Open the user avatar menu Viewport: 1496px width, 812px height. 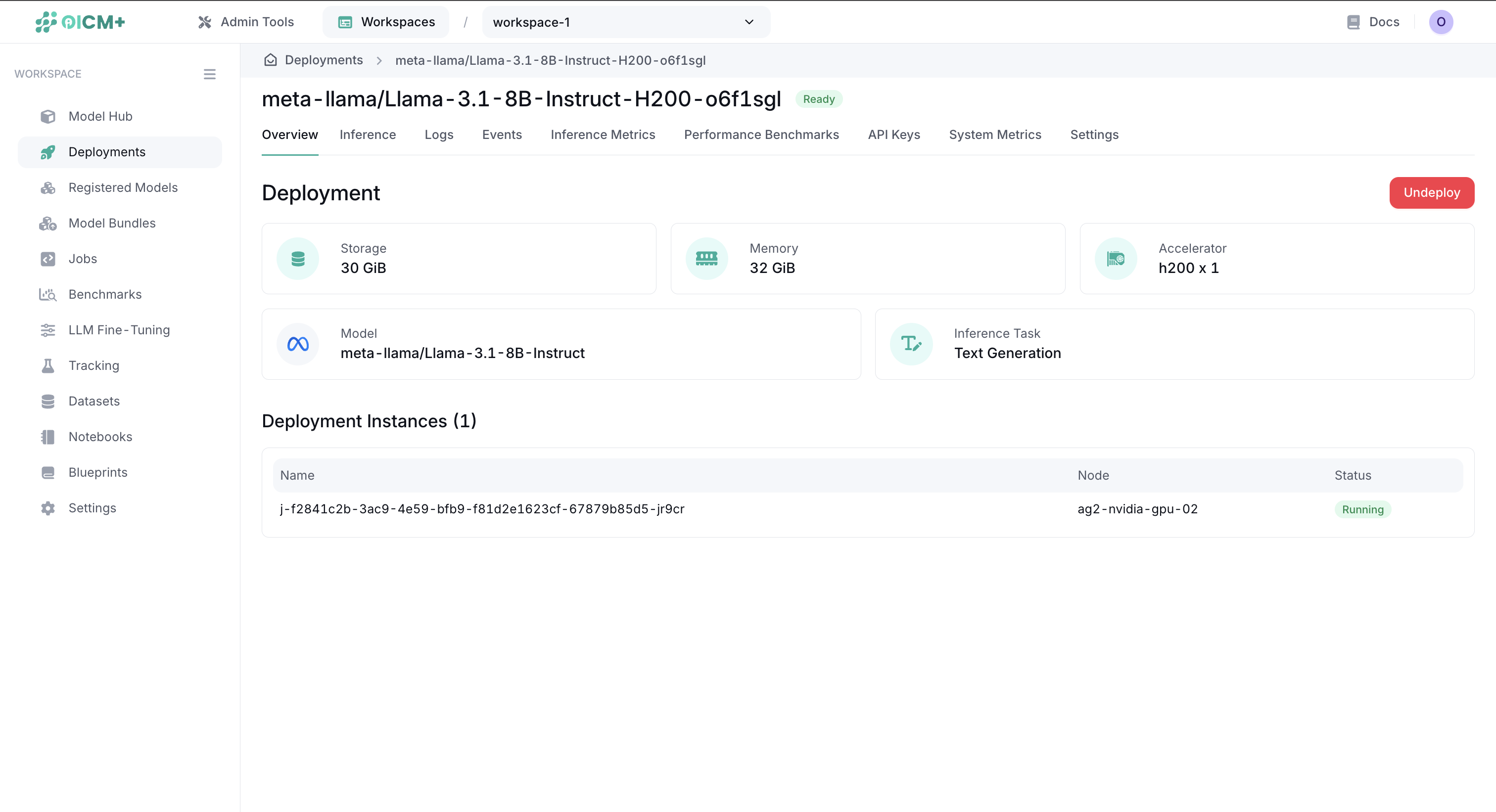[1442, 21]
